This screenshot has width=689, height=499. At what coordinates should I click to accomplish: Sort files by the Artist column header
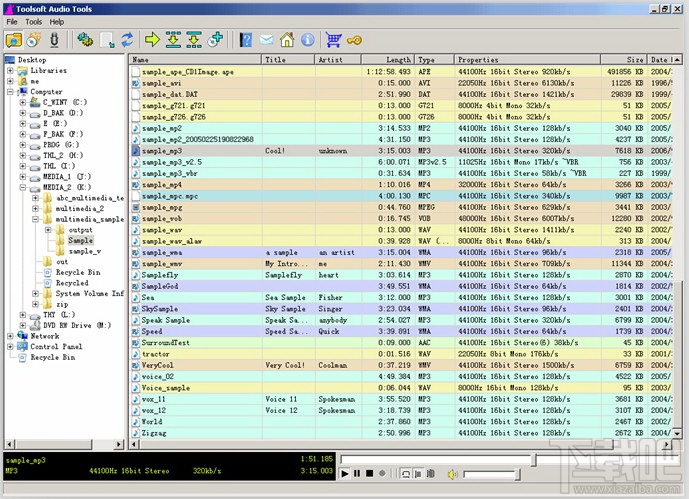[331, 60]
